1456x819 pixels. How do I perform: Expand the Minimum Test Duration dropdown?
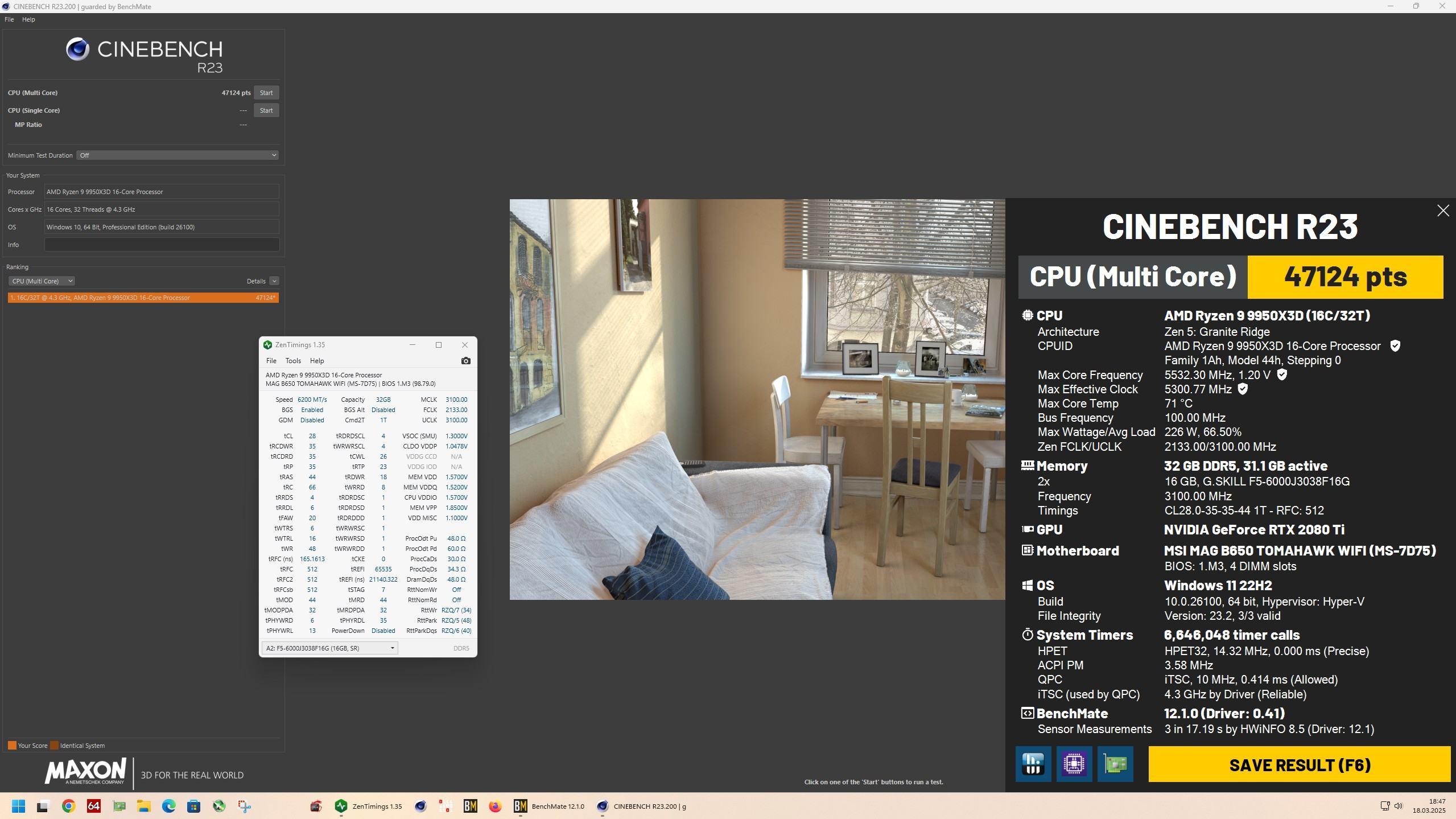coord(177,155)
